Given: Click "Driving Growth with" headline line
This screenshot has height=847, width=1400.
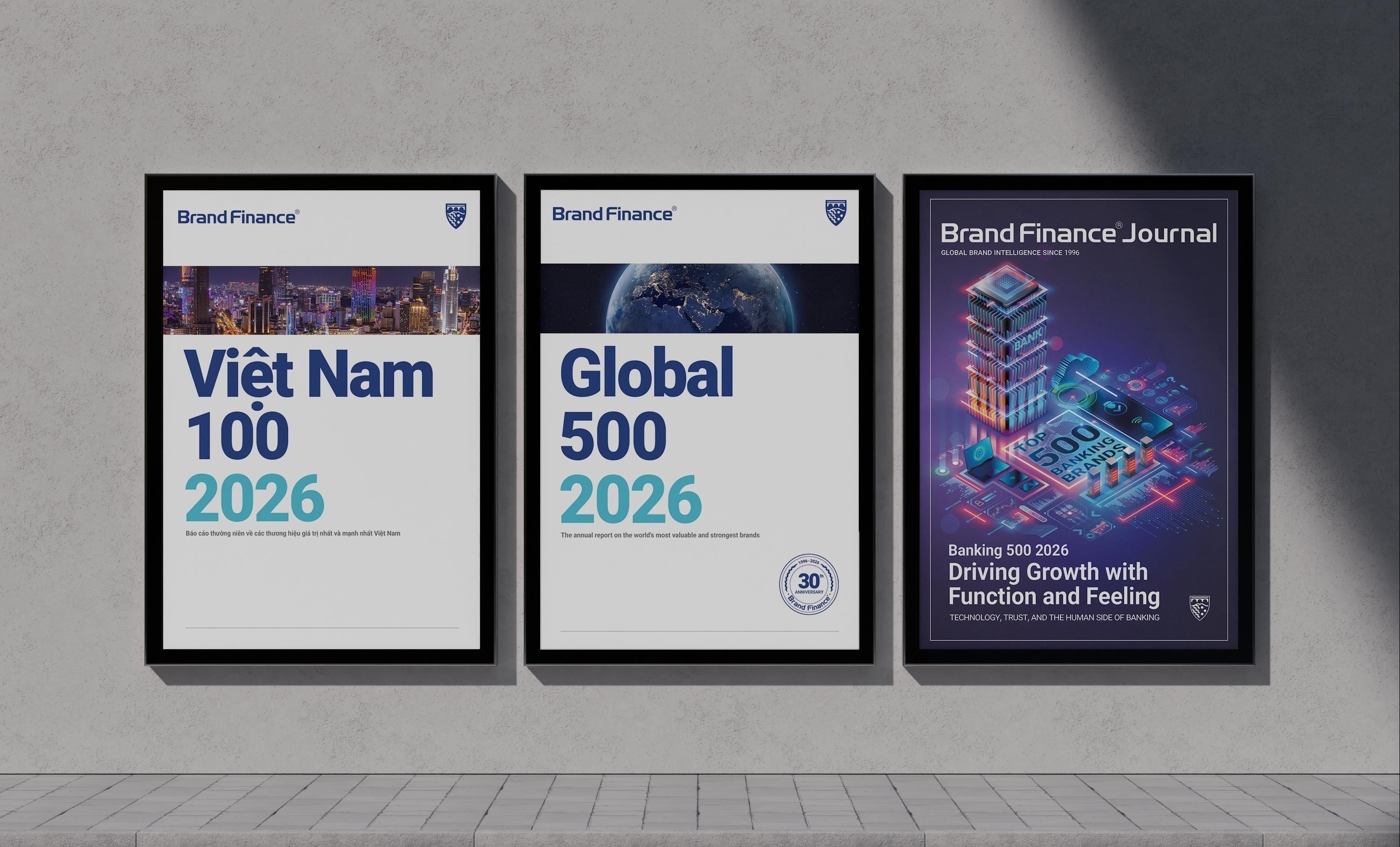Looking at the screenshot, I should [x=1048, y=572].
